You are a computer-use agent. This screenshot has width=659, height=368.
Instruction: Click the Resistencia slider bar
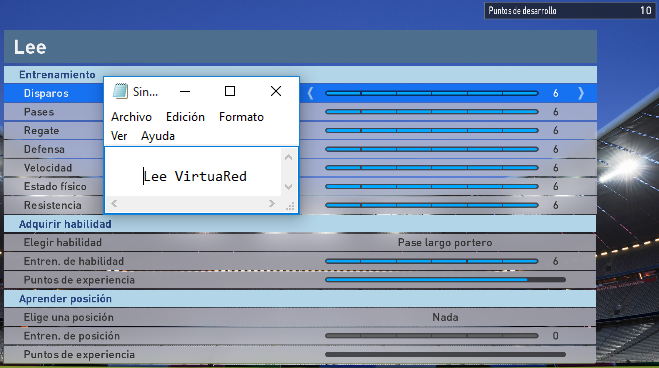click(x=432, y=205)
